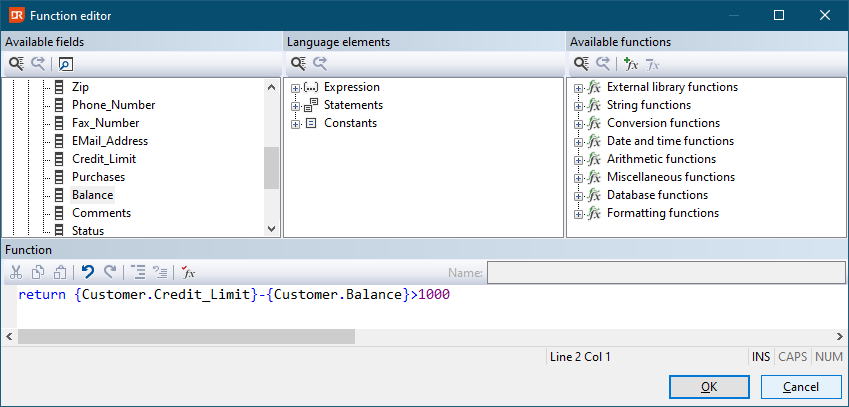Viewport: 849px width, 407px height.
Task: Click the greyed-out fx icon in Available functions toolbar
Action: tap(652, 64)
